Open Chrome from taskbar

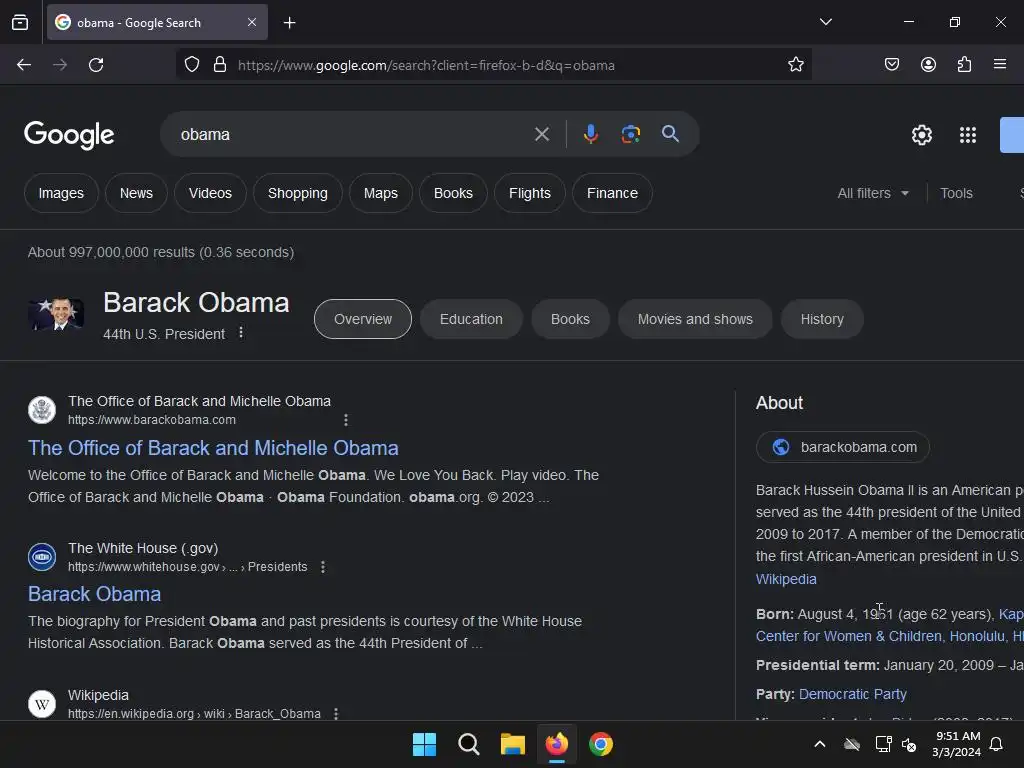(601, 744)
